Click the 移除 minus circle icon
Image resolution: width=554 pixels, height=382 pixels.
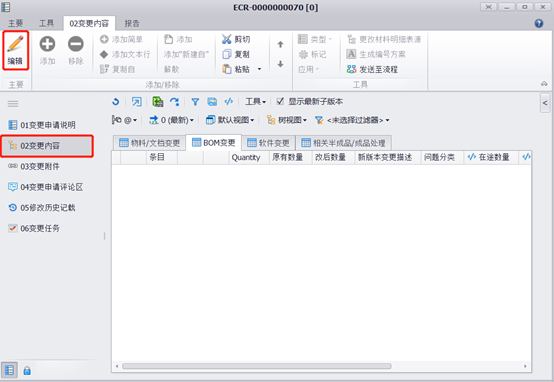[x=76, y=44]
